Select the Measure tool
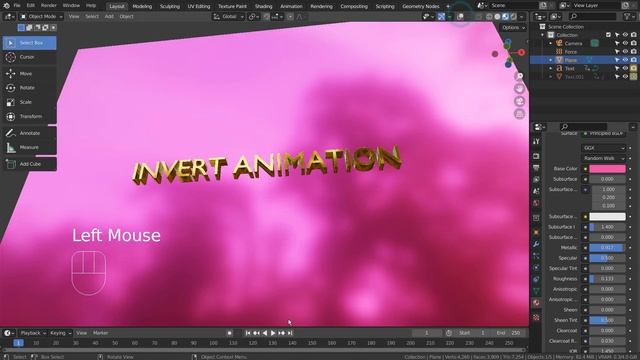This screenshot has height=360, width=640. click(29, 147)
